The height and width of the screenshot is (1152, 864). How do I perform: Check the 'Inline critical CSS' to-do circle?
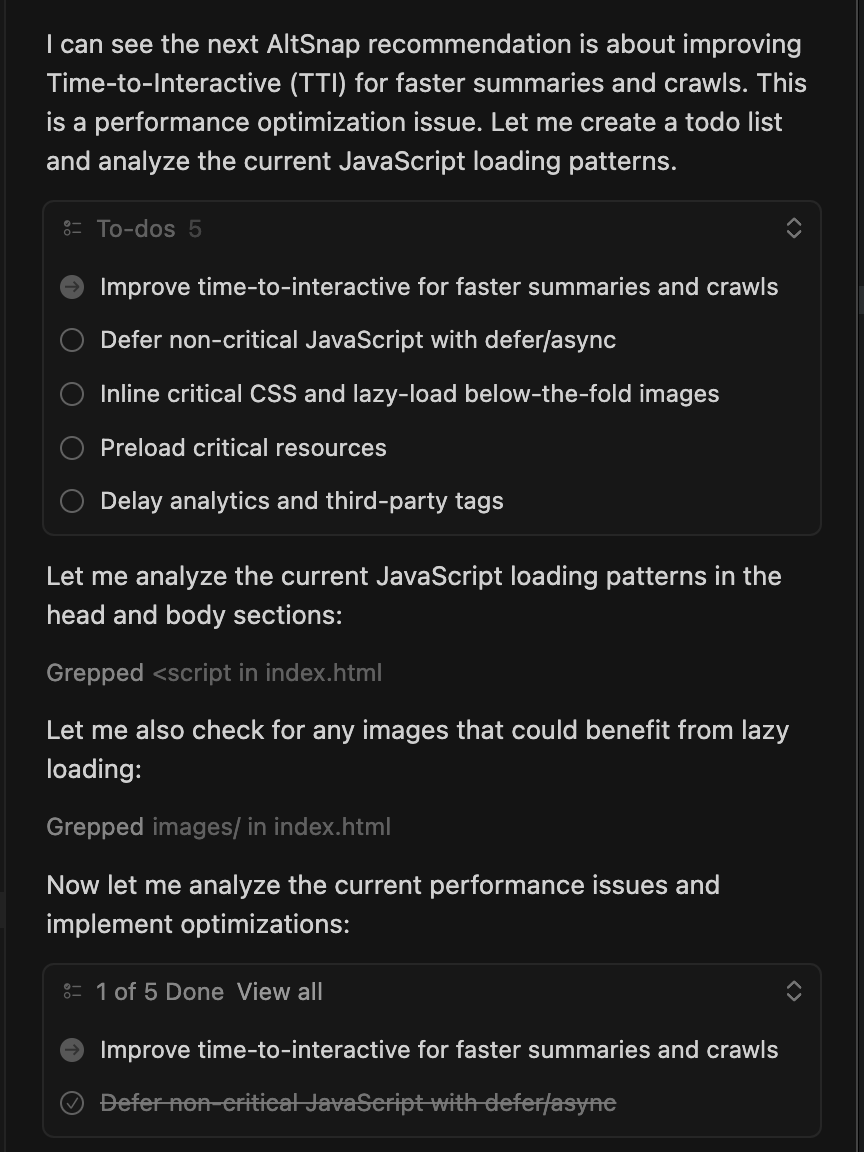tap(72, 394)
